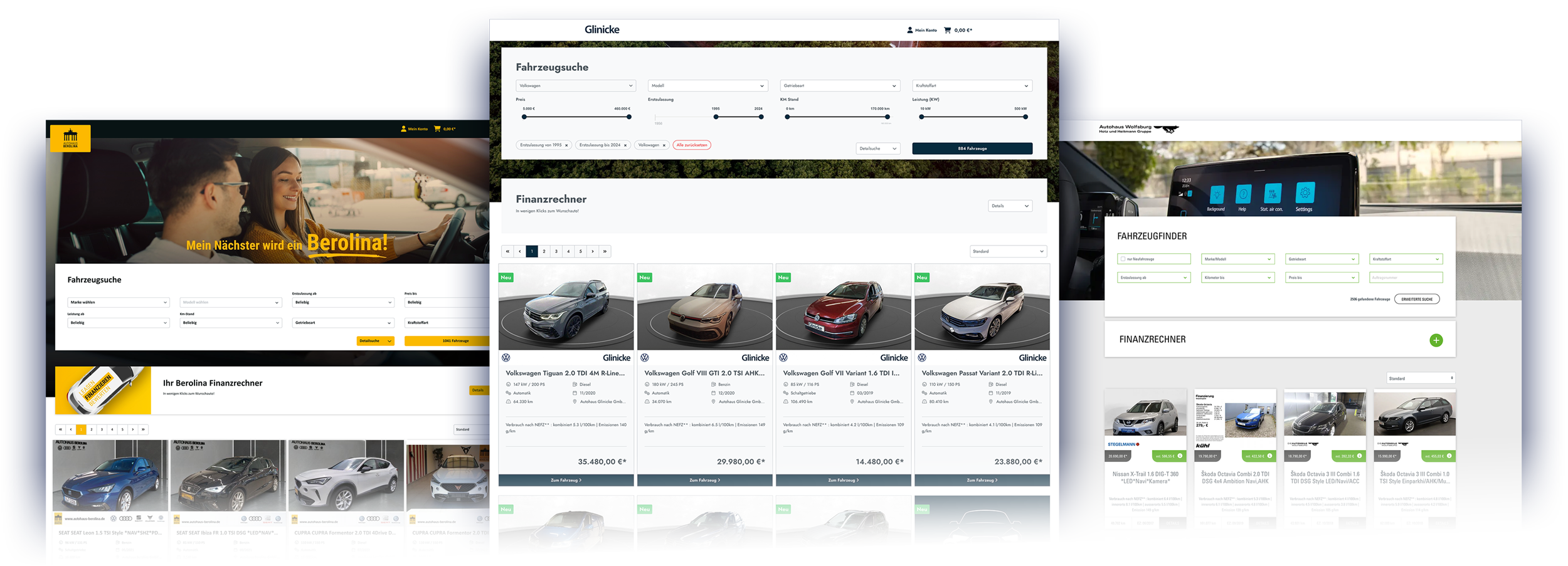
Task: Open 'Marke wählen' dropdown on Berolina site
Action: point(119,302)
